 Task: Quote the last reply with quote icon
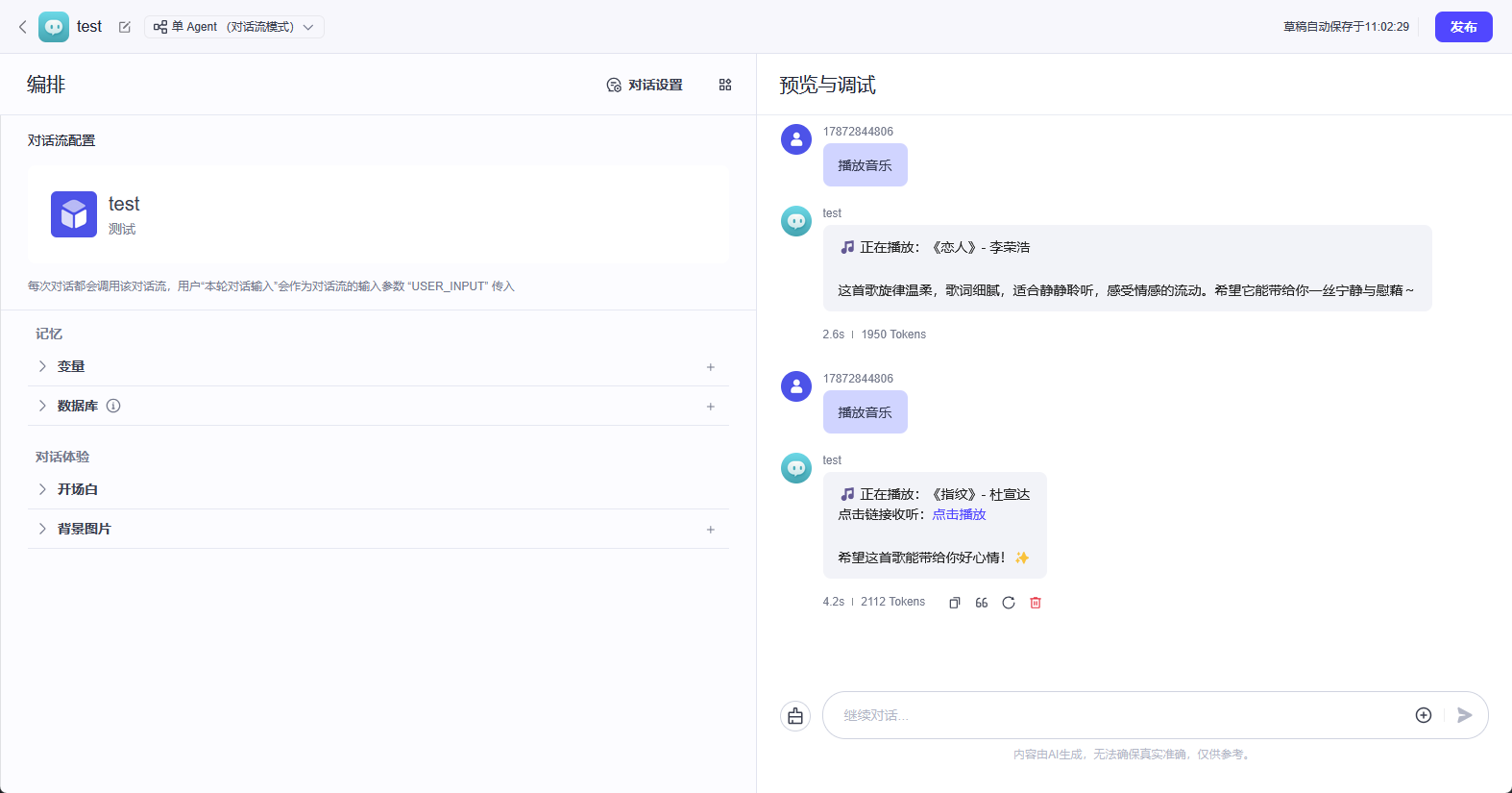pos(982,603)
